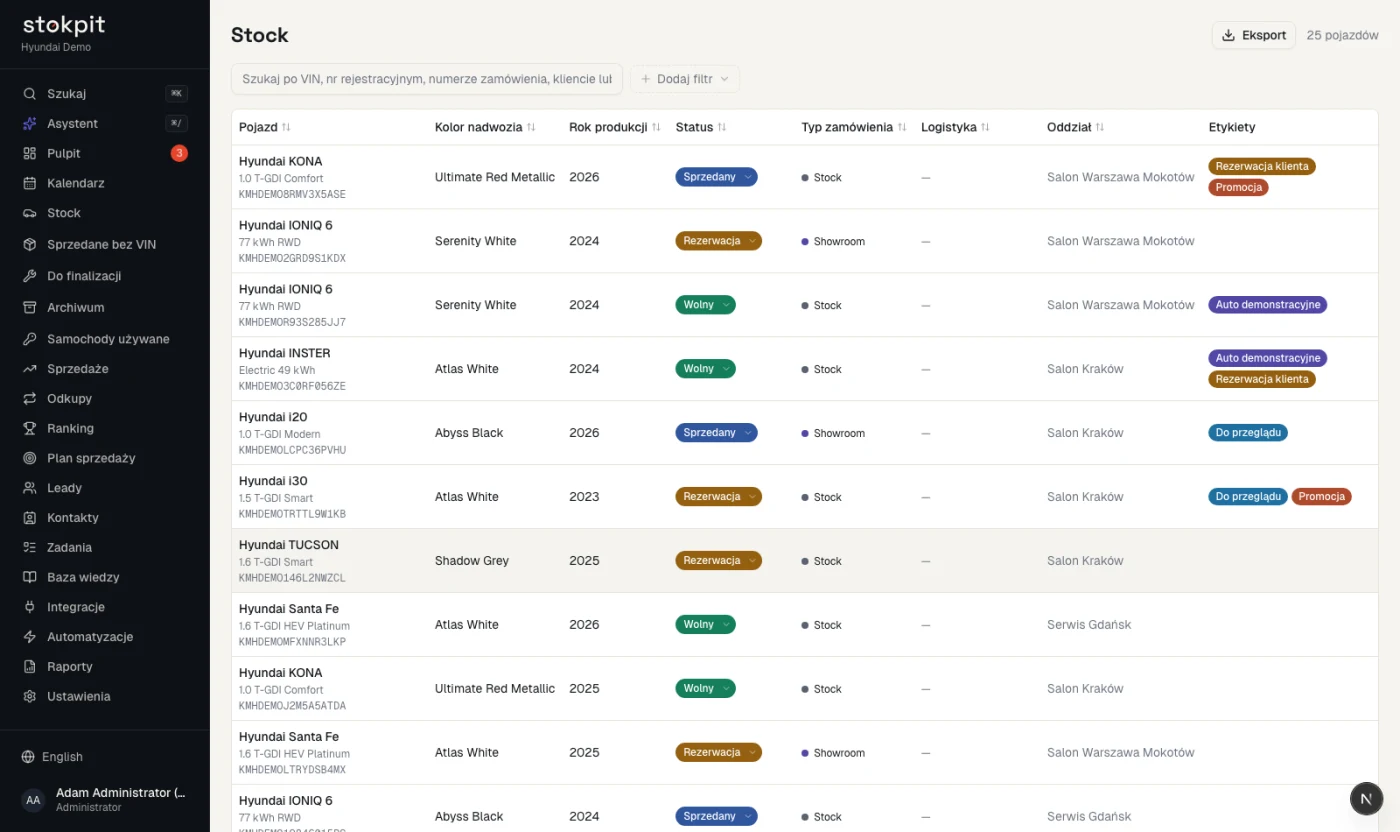Open Rezerwacja status dropdown for Hyundai i30
1400x832 pixels.
tap(718, 497)
